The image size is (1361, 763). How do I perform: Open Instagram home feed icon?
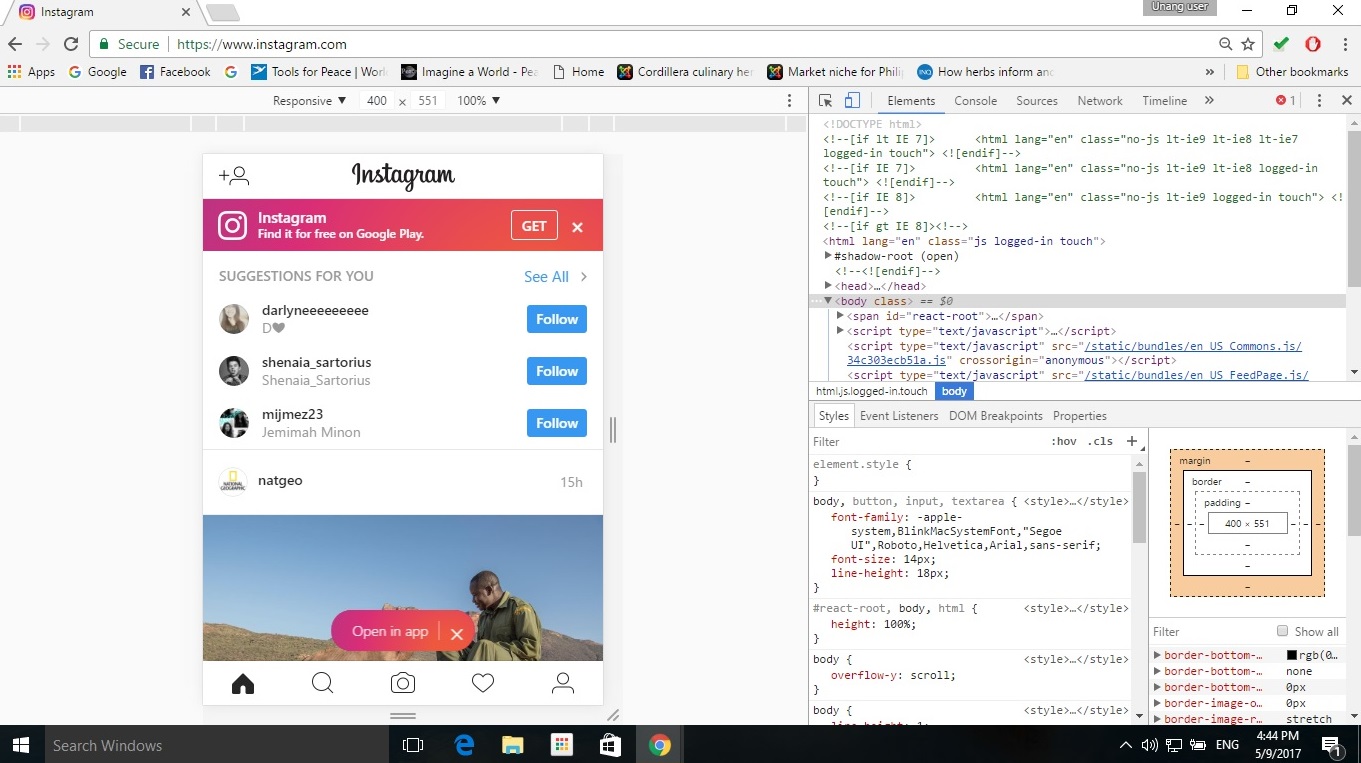(243, 684)
